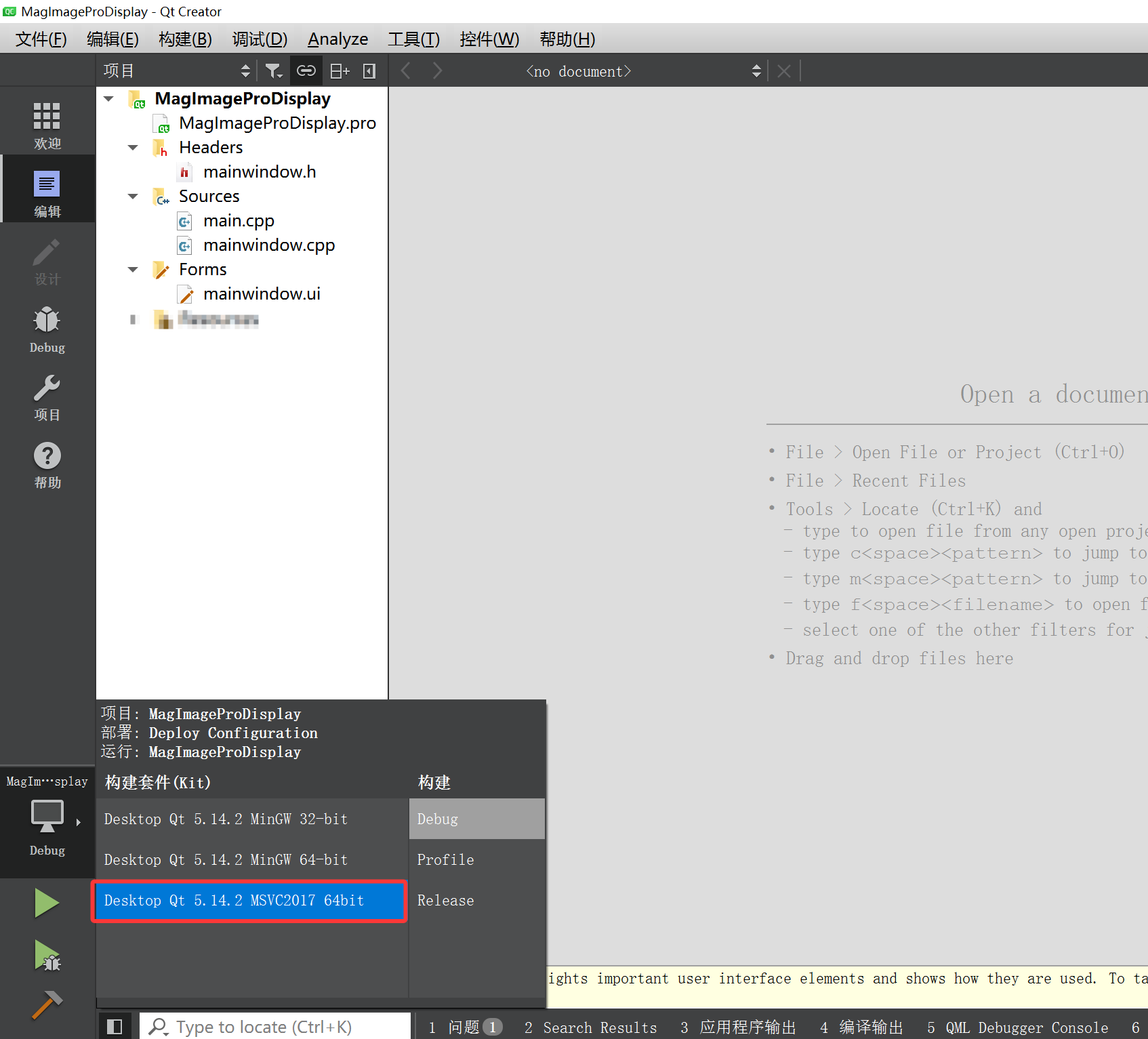Select the Release build configuration

[x=477, y=900]
